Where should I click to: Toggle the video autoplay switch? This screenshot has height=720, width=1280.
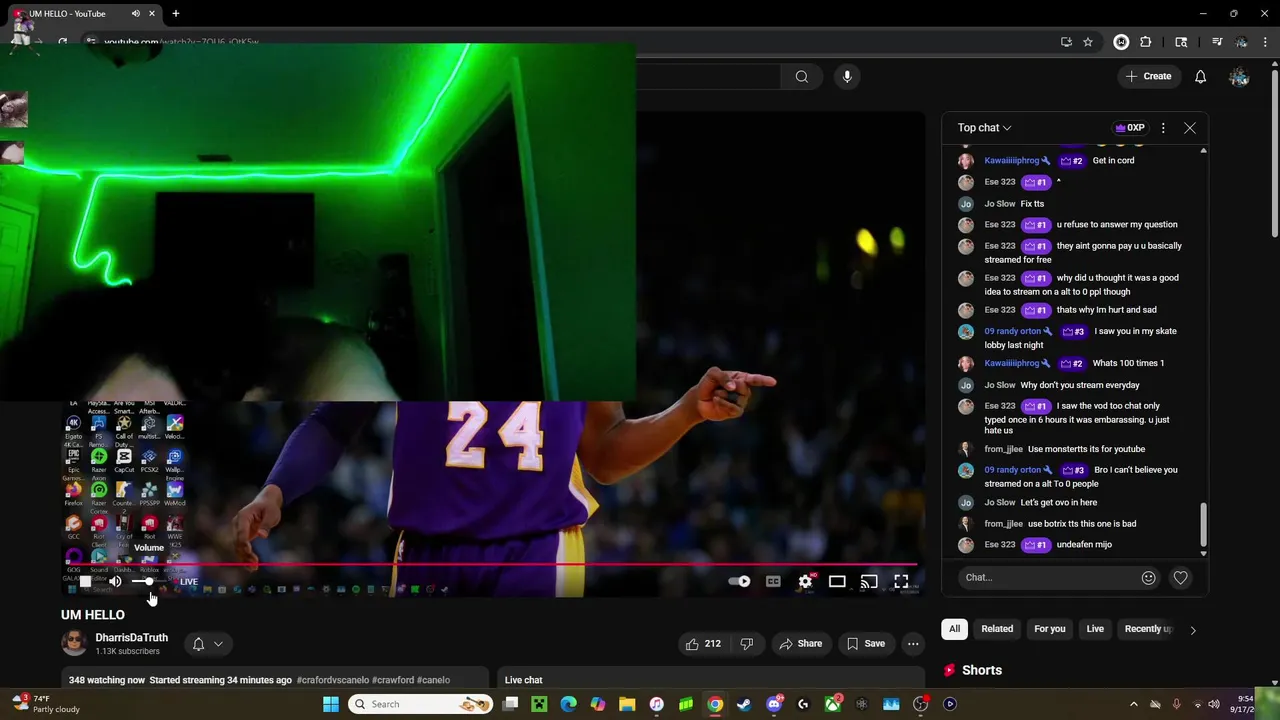(739, 581)
